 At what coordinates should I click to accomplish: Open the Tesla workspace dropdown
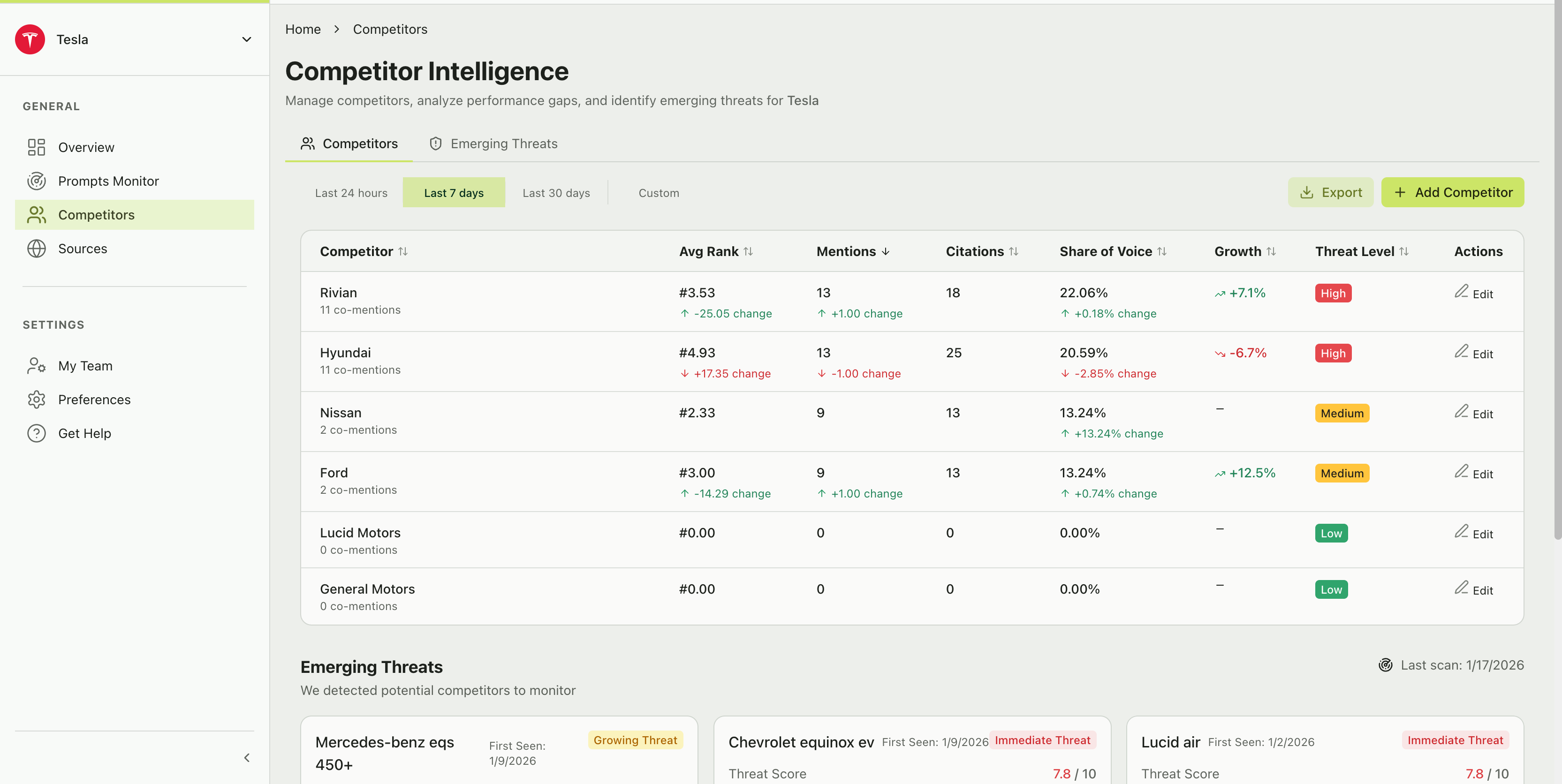click(x=246, y=39)
